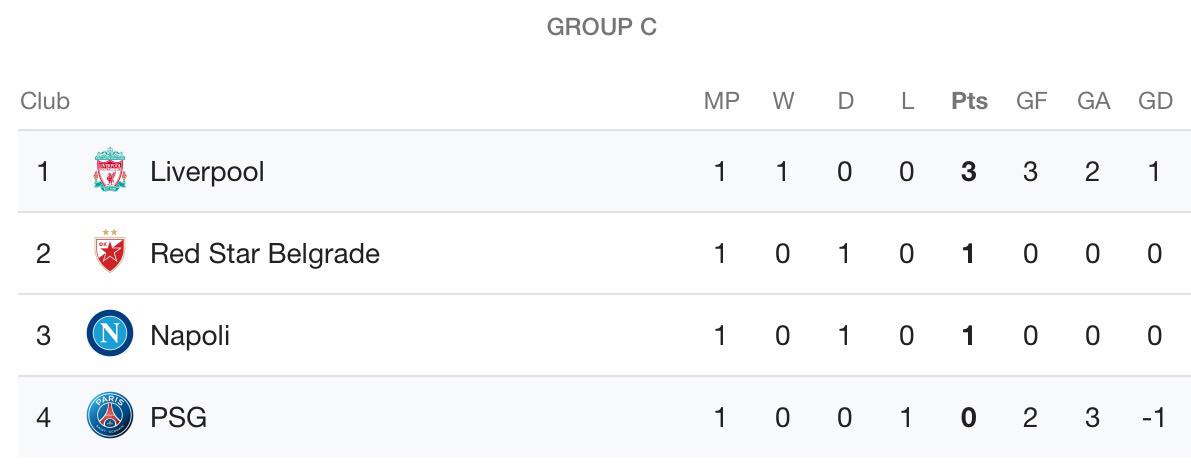Click the GROUP C heading
The image size is (1191, 471).
pyautogui.click(x=602, y=27)
